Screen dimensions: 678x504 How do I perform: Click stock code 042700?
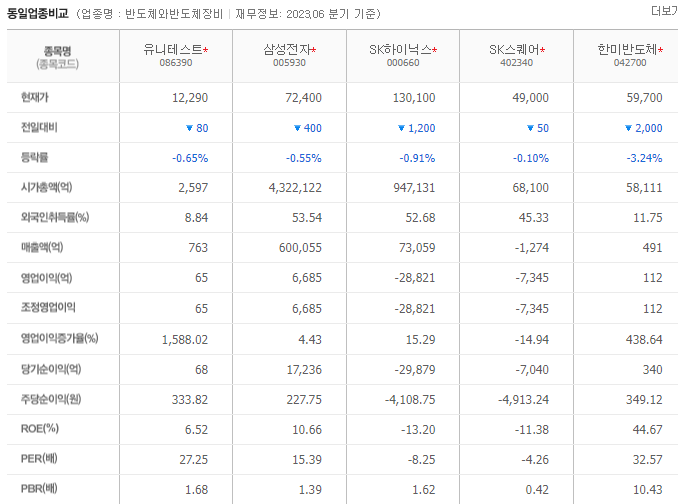[630, 63]
